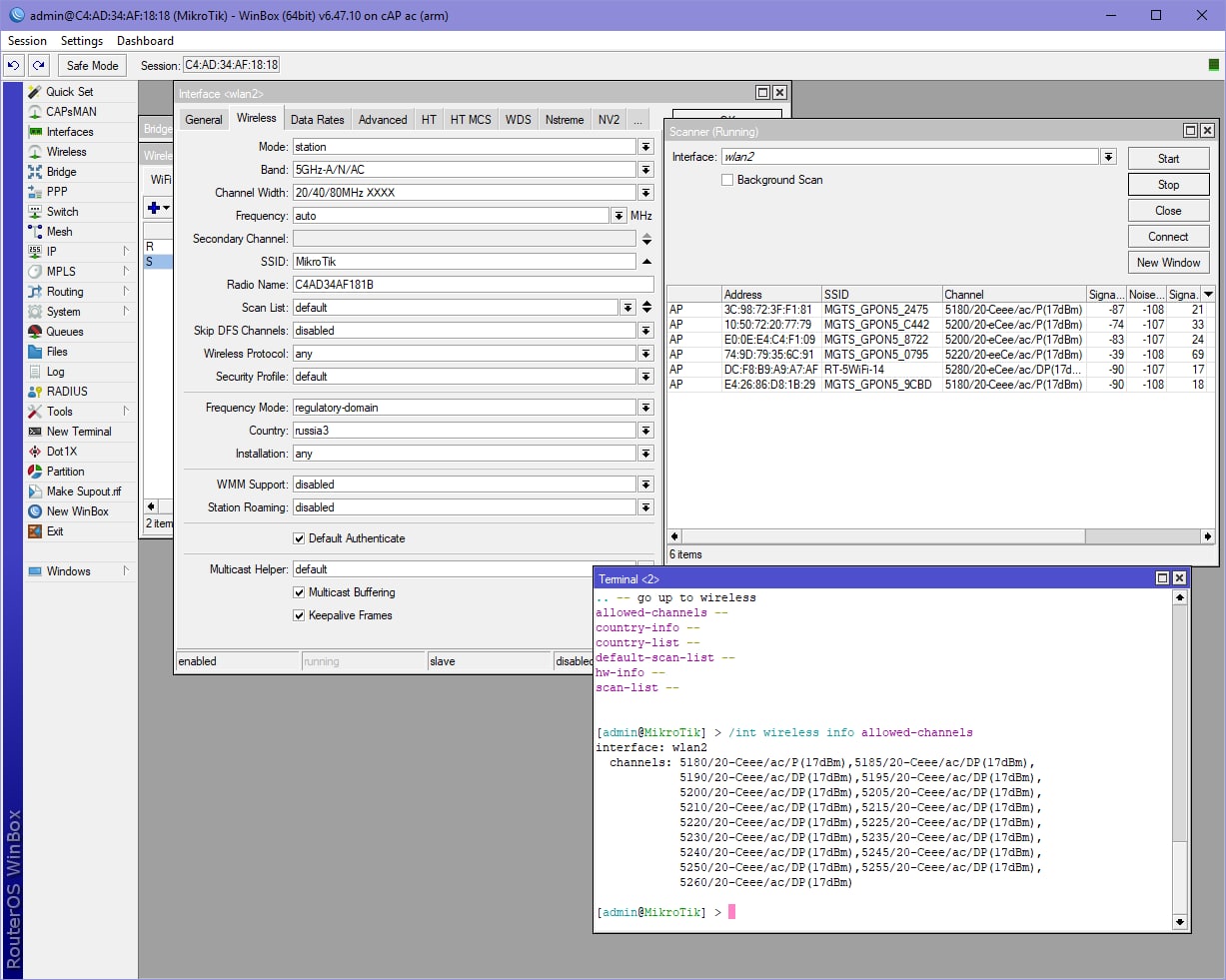The image size is (1226, 980).
Task: Open the Security Profile dropdown
Action: tap(646, 376)
